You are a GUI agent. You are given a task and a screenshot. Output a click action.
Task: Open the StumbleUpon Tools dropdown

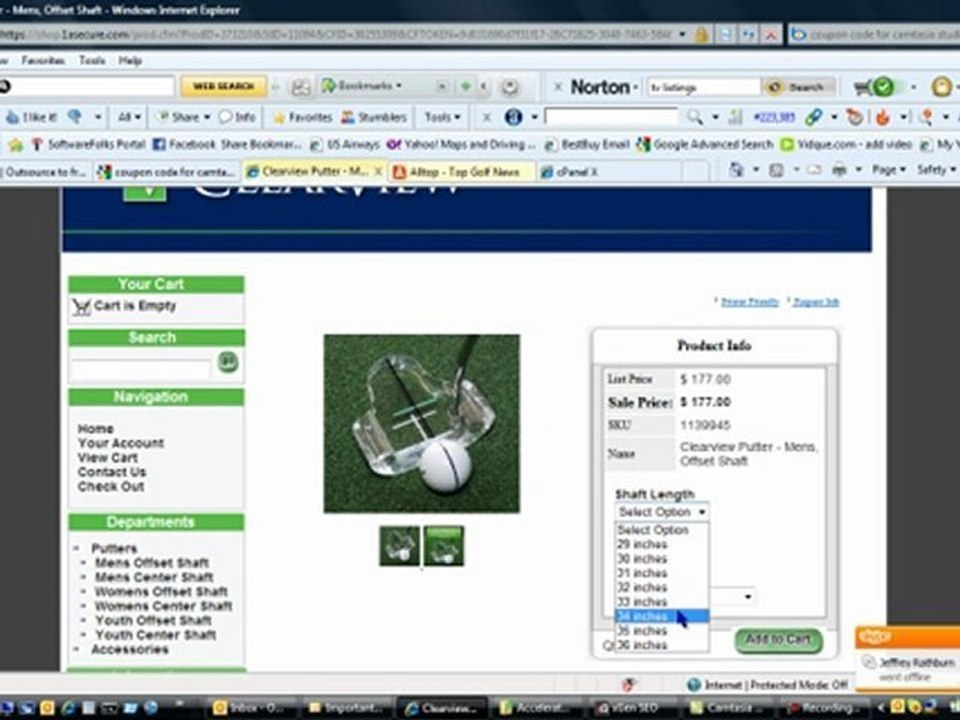tap(442, 117)
